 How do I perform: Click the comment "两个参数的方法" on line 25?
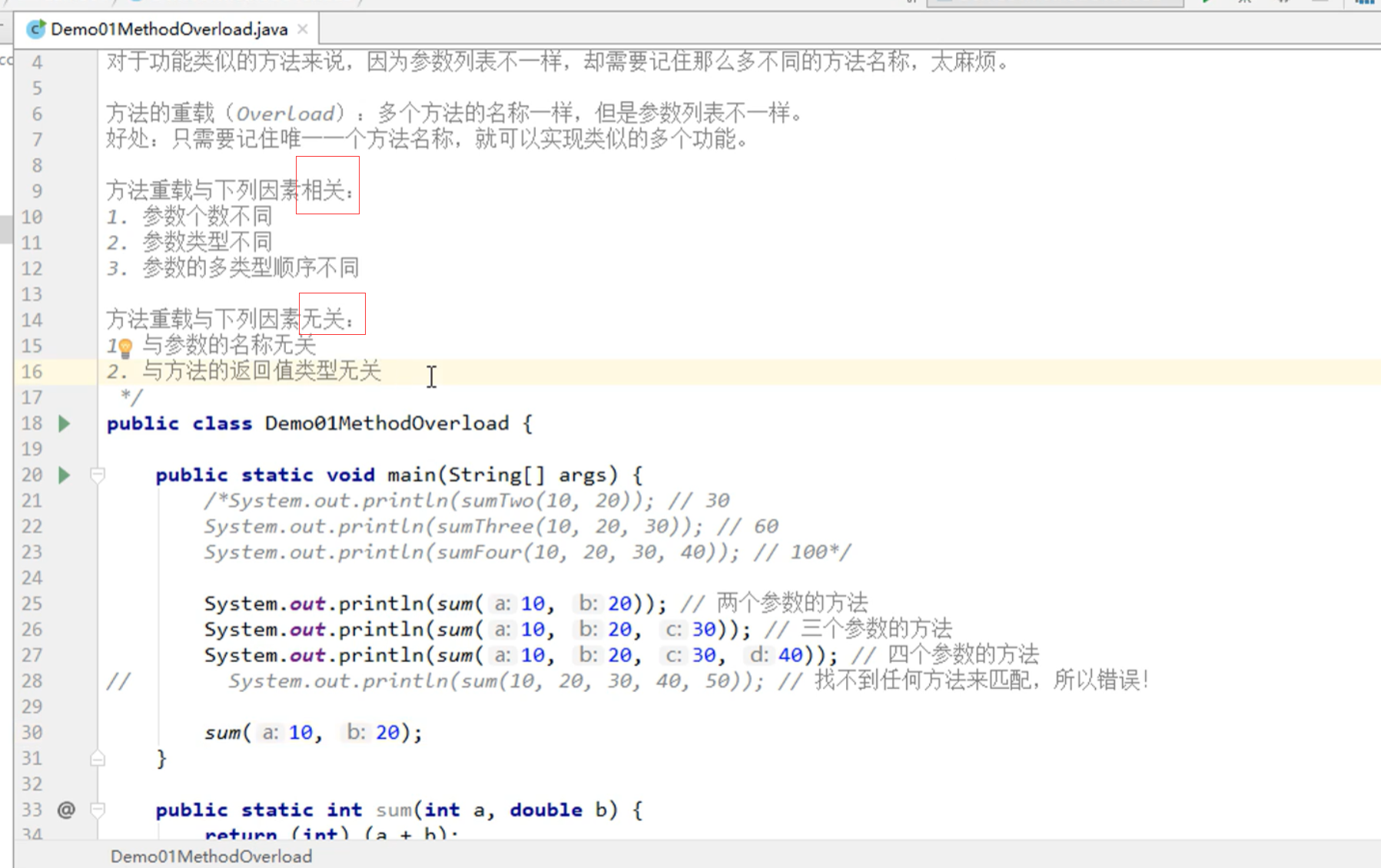792,603
